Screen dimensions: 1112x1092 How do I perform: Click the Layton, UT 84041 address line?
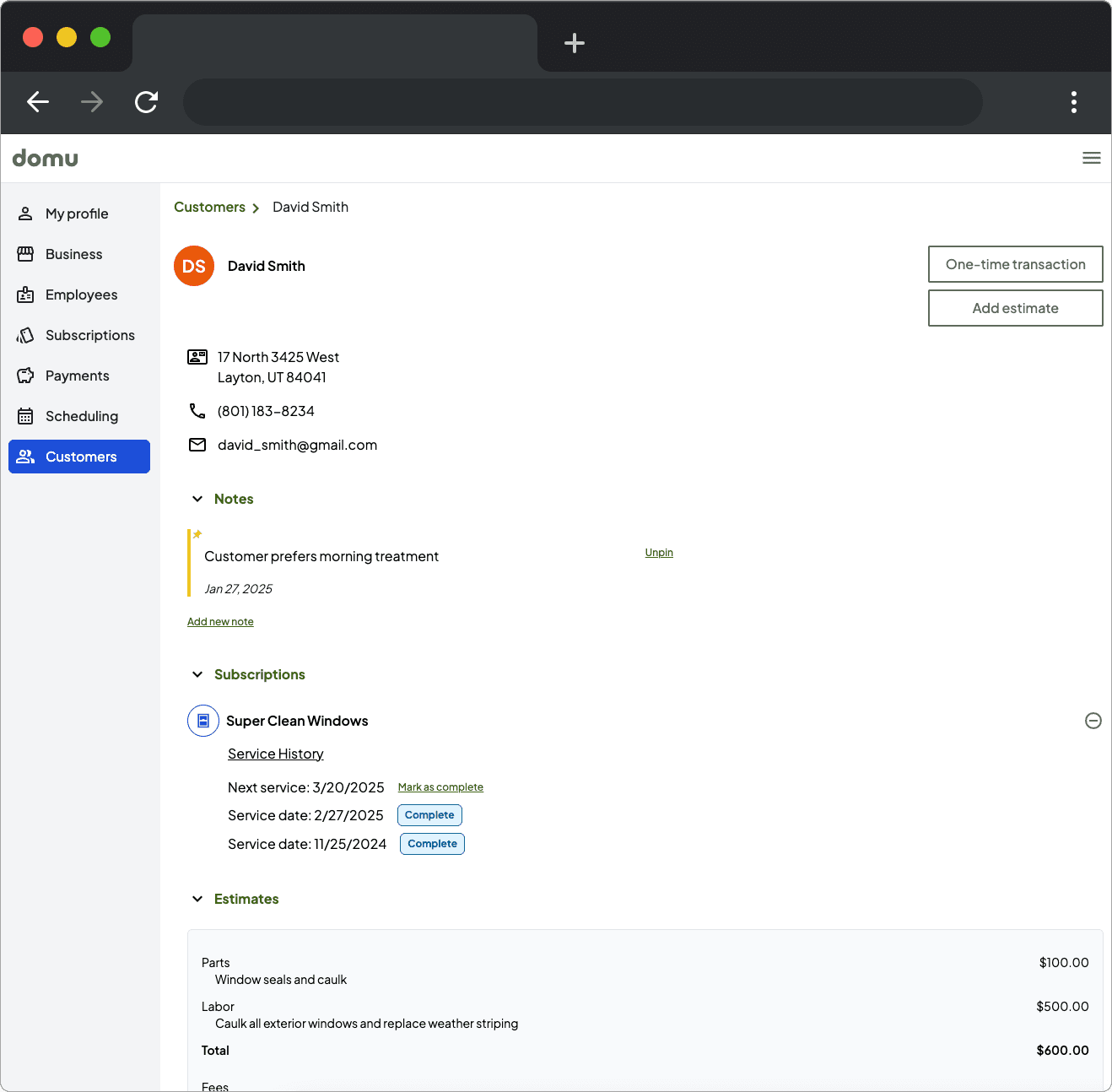[x=272, y=377]
